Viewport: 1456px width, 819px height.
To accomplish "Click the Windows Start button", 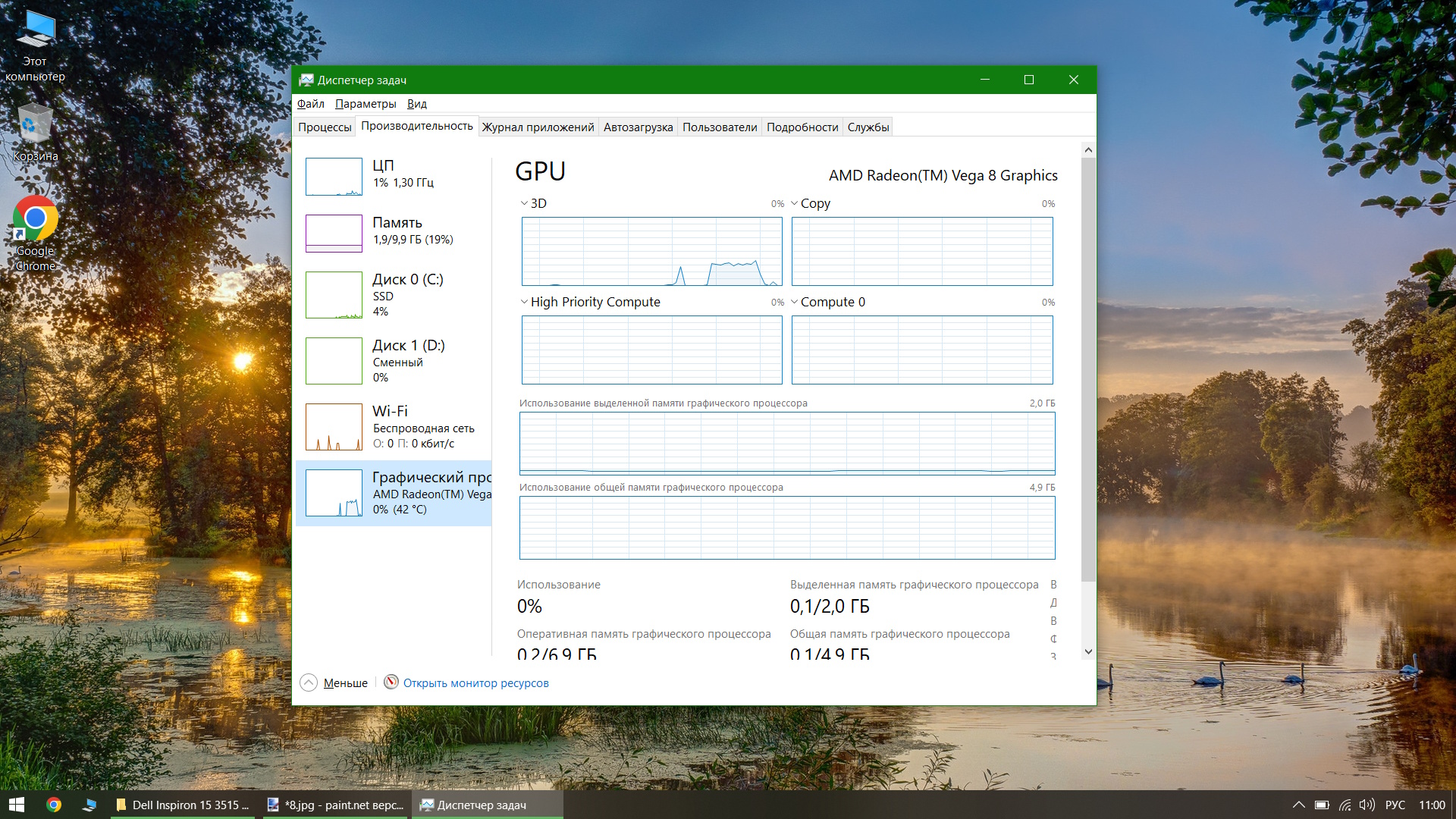I will click(17, 805).
